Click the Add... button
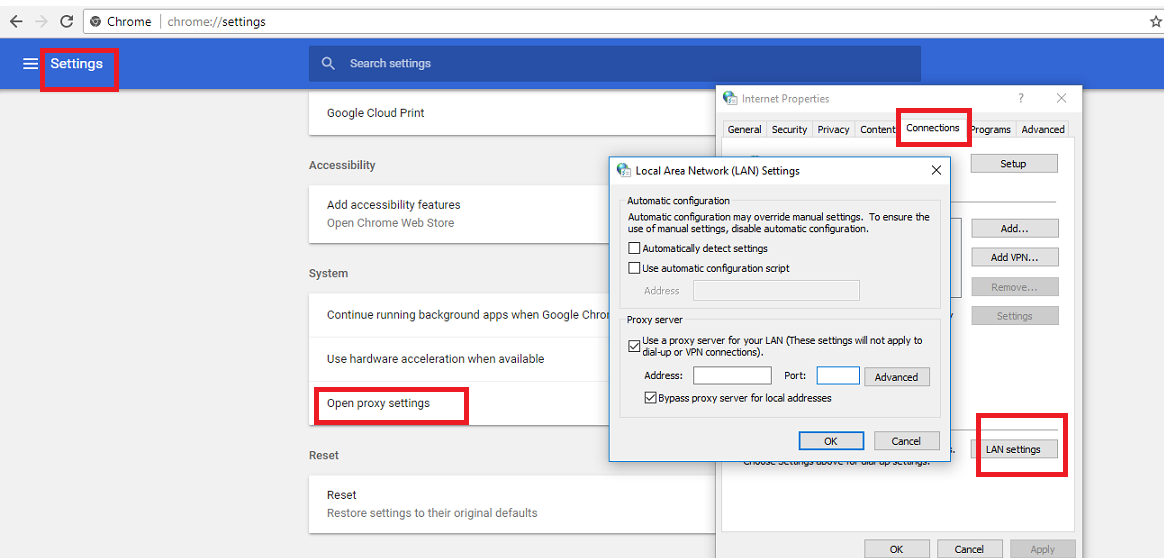Screen dimensions: 1164x558 click(1014, 229)
